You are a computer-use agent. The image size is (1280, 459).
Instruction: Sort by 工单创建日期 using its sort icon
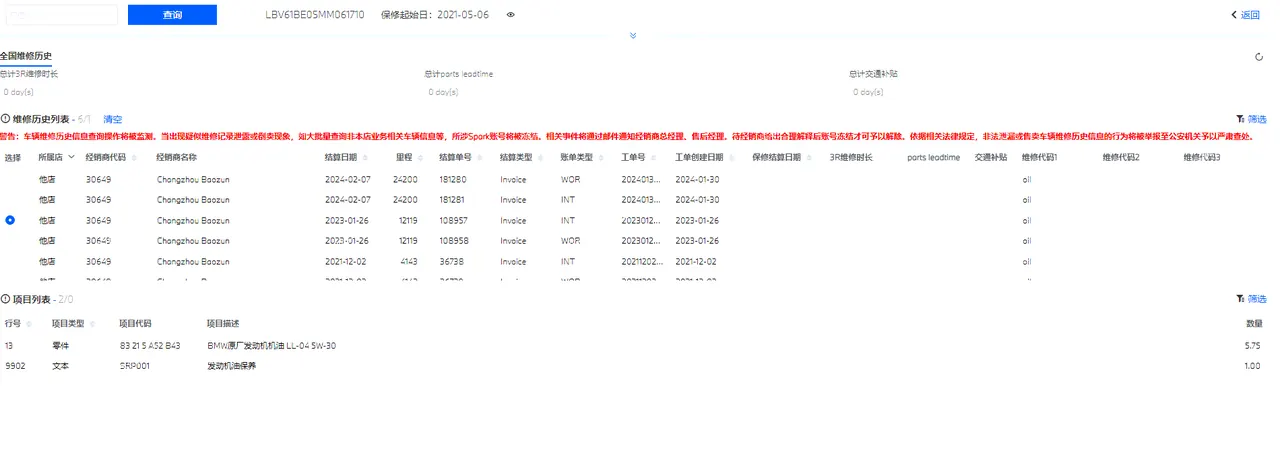coord(732,158)
